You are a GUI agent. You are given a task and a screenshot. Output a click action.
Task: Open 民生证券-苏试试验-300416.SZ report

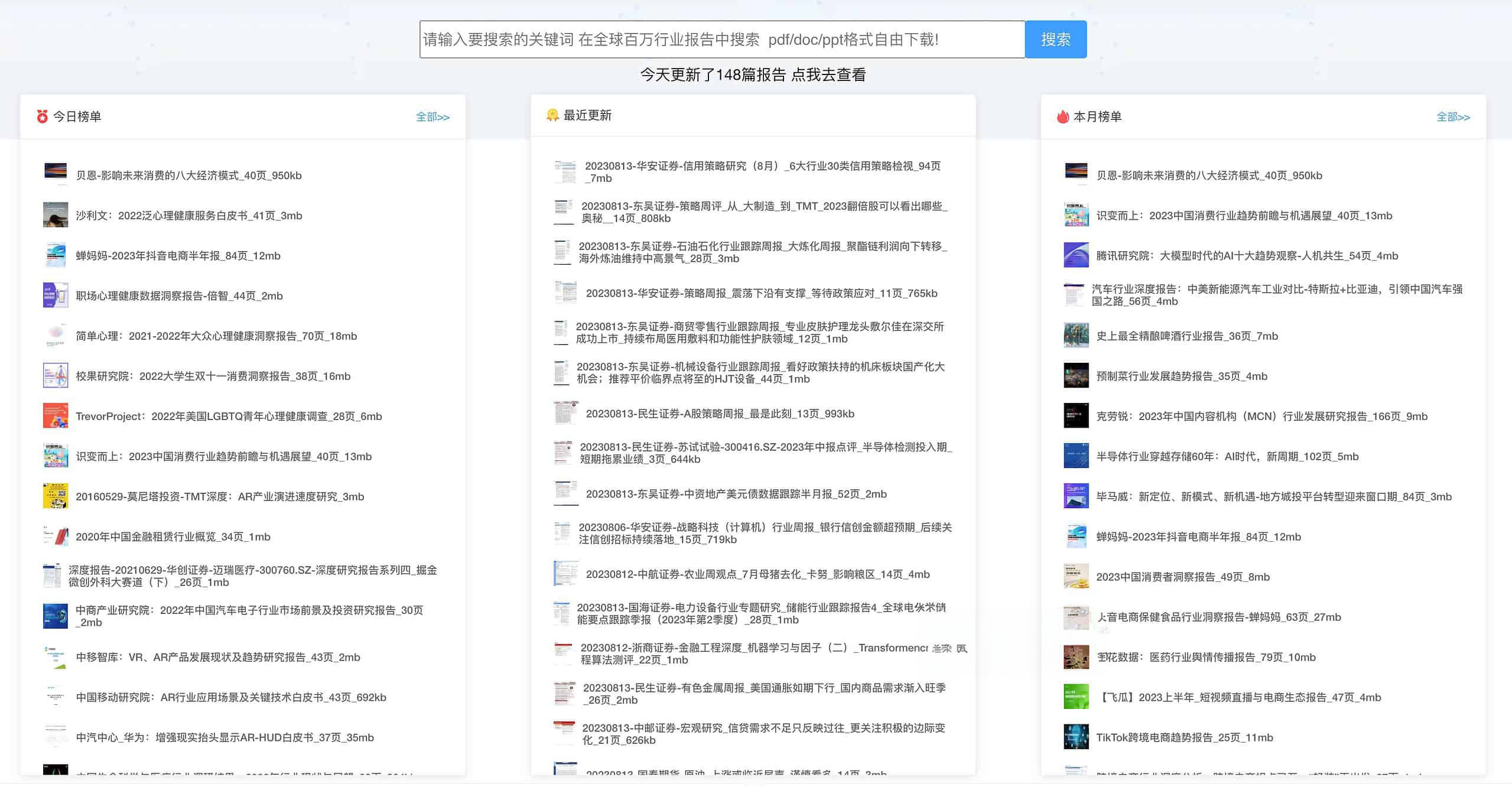[766, 453]
